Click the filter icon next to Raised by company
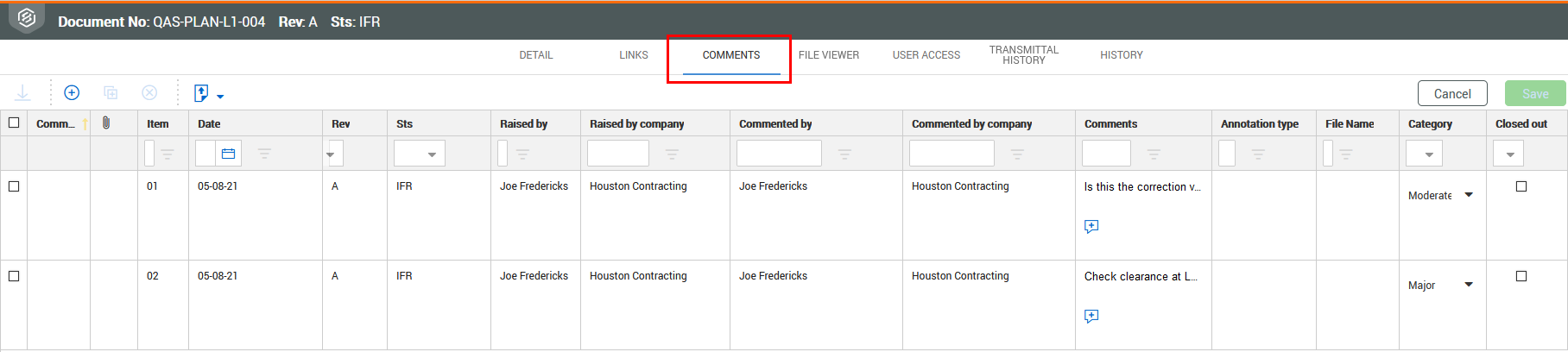 pyautogui.click(x=672, y=154)
